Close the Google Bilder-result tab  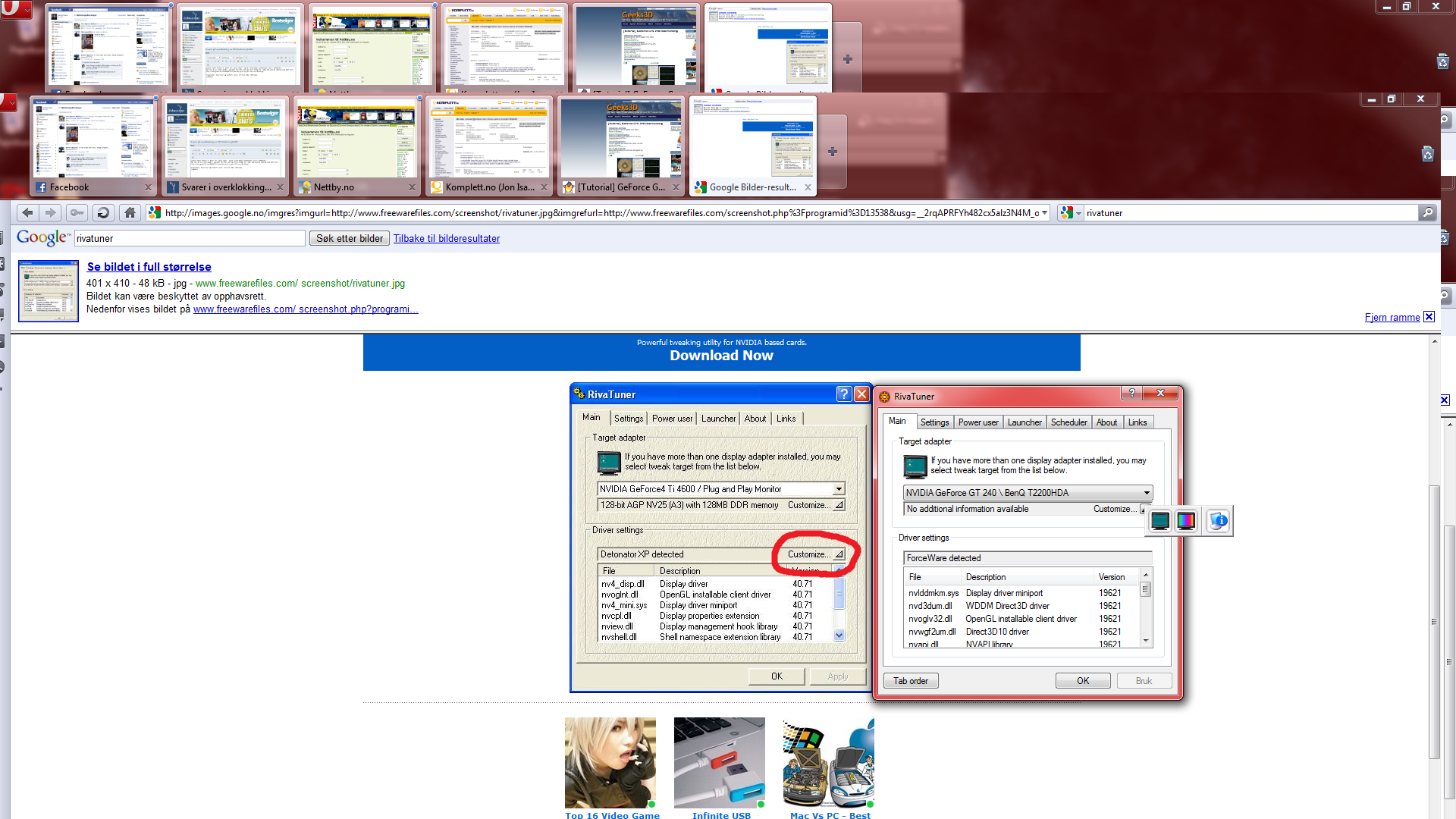coord(808,187)
